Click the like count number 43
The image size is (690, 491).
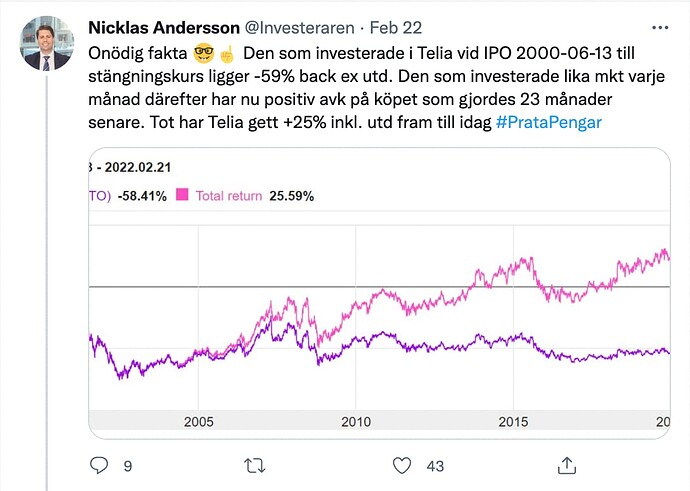(x=434, y=466)
